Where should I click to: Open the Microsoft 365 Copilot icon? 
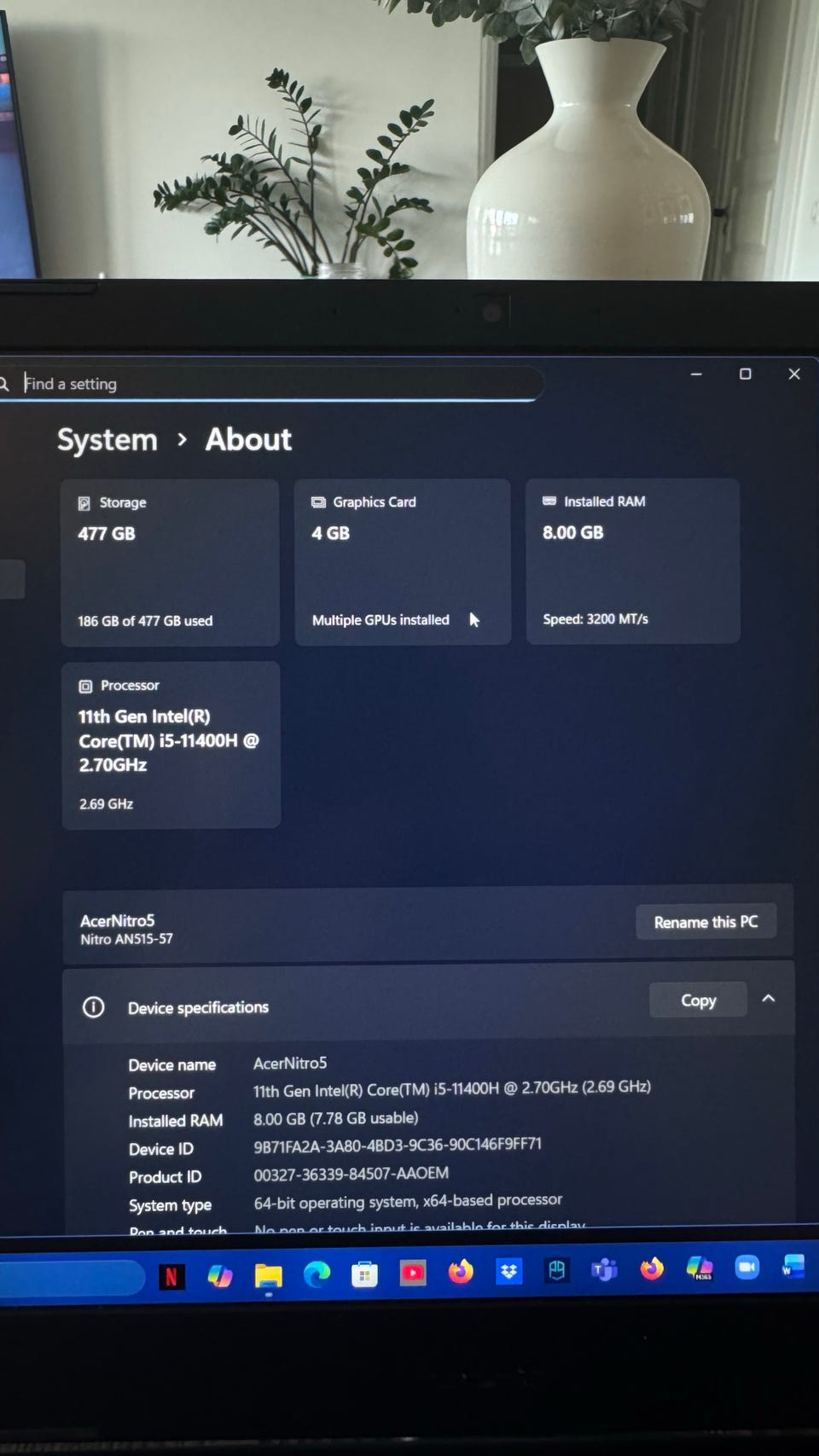coord(700,1268)
